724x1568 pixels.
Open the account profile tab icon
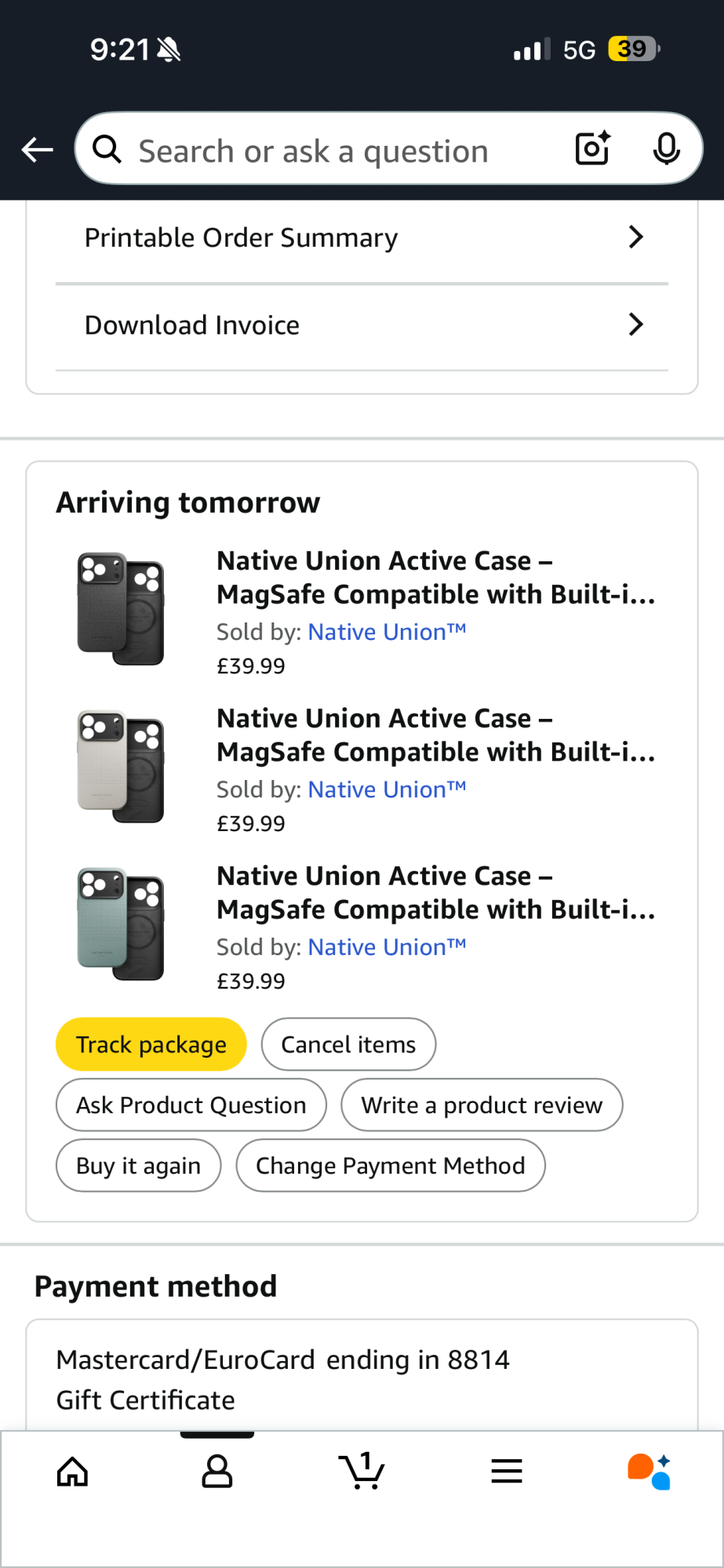tap(217, 1472)
